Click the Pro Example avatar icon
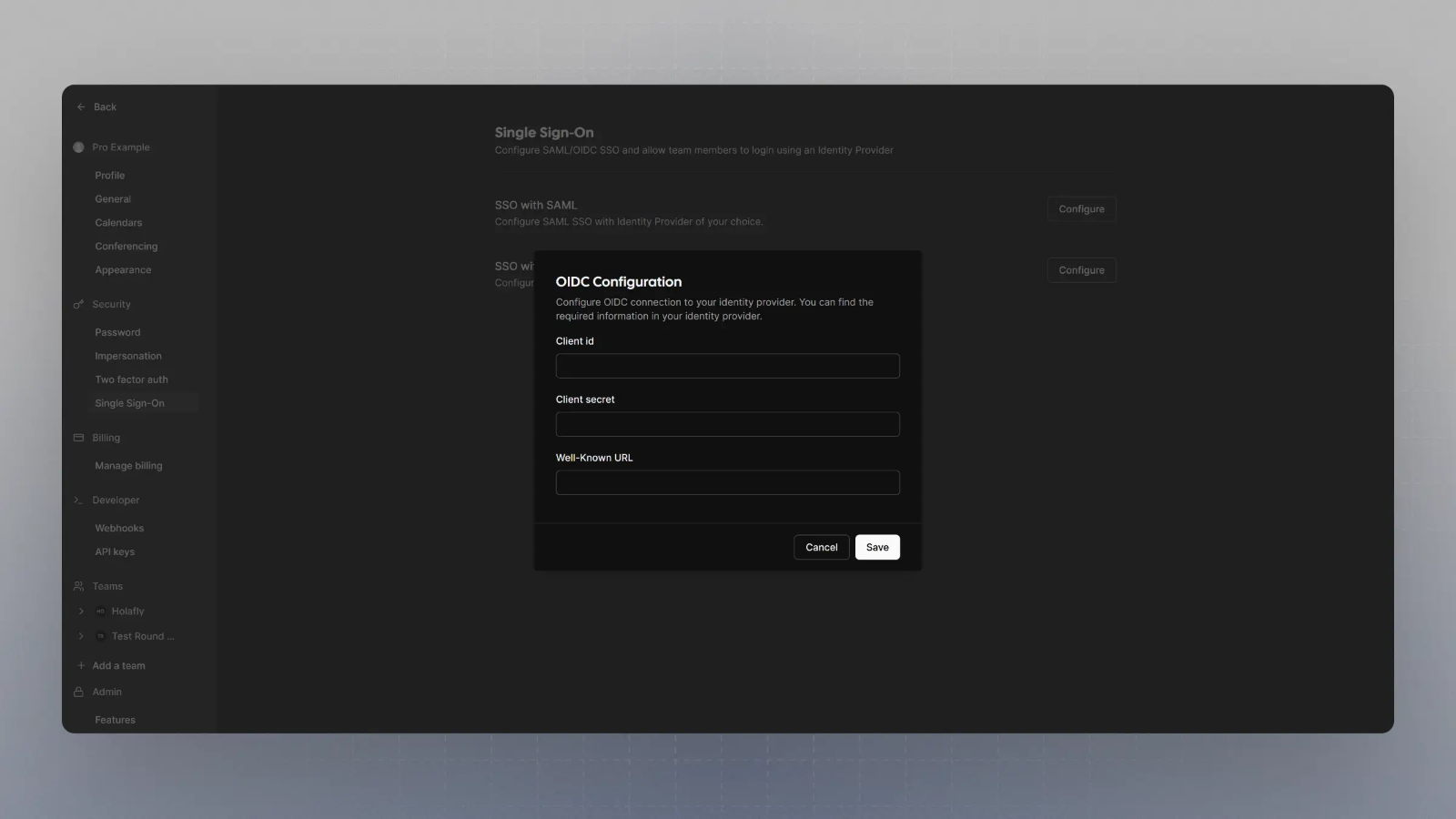1456x819 pixels. tap(78, 147)
